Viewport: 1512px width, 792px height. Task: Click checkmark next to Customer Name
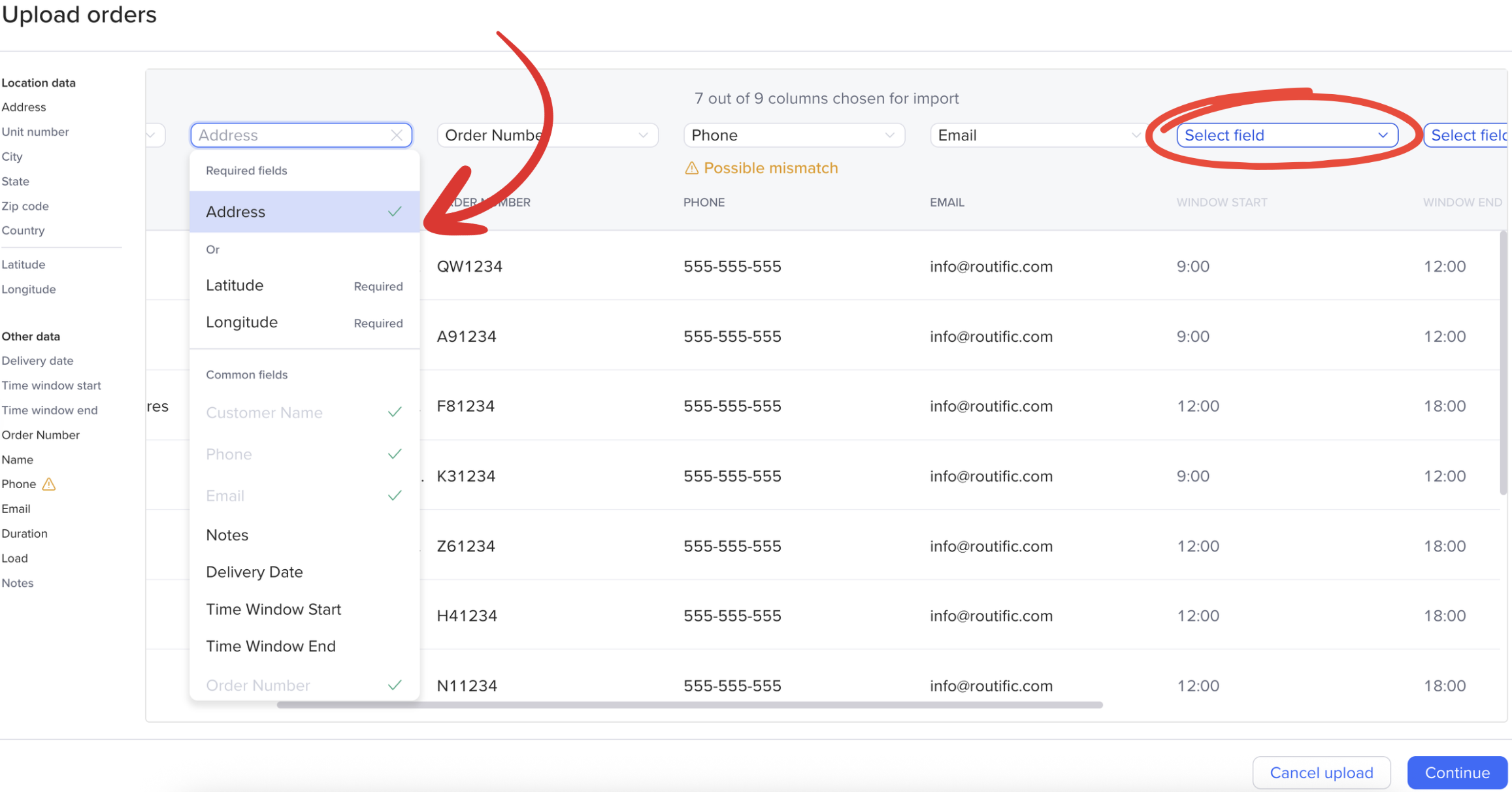[x=395, y=412]
